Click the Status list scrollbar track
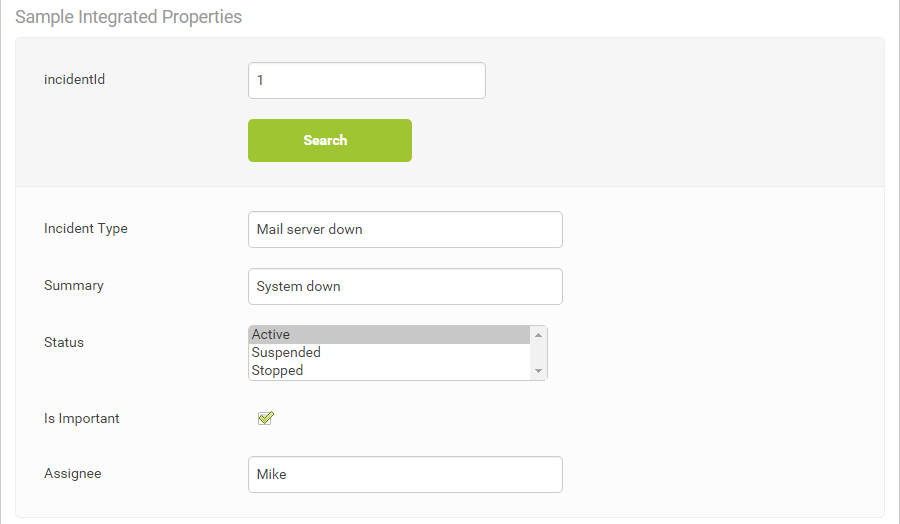Viewport: 900px width, 524px height. (x=538, y=353)
